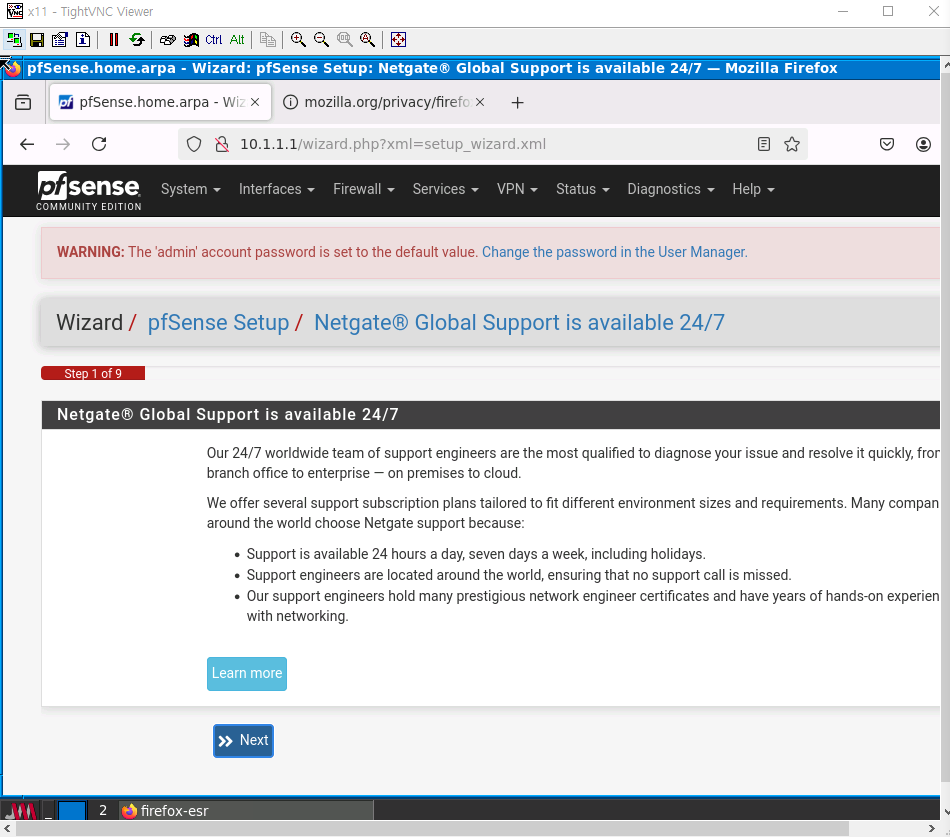Viewport: 950px width, 837px height.
Task: Click the Zoom 100% magnifier icon
Action: [344, 40]
